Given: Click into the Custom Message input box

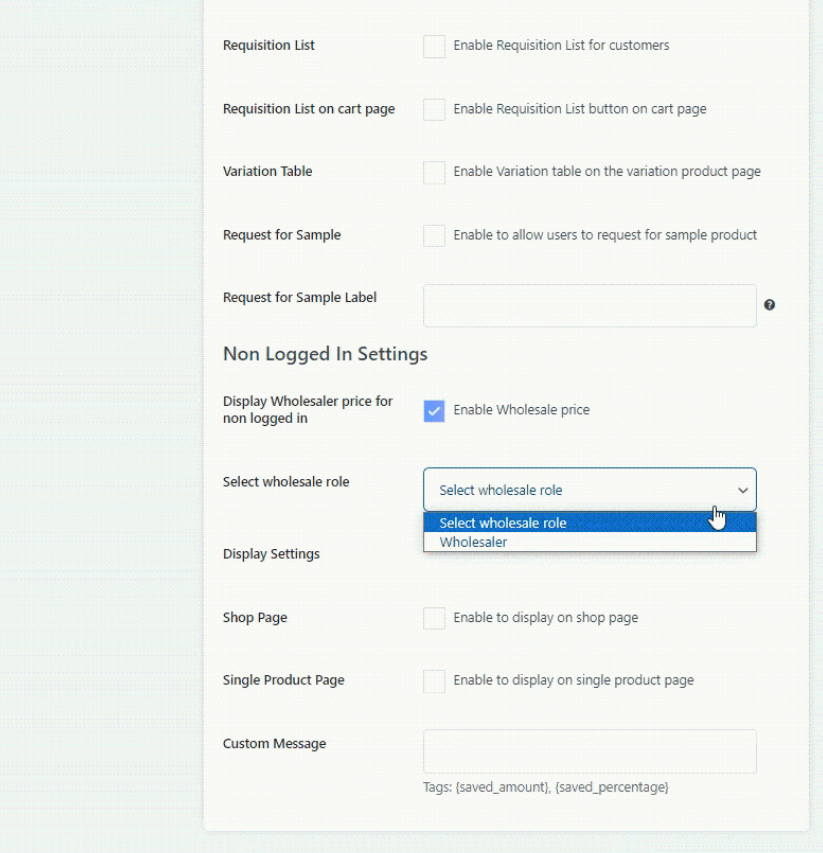Looking at the screenshot, I should click(x=589, y=751).
